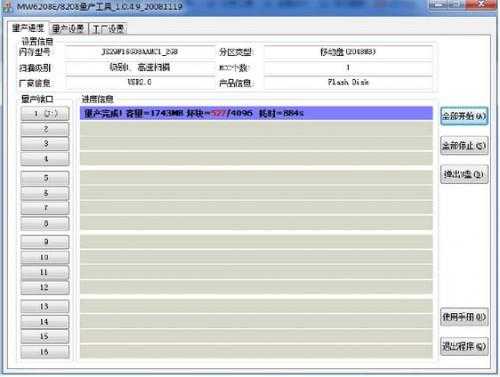
Task: Select port button 8
Action: (45, 223)
